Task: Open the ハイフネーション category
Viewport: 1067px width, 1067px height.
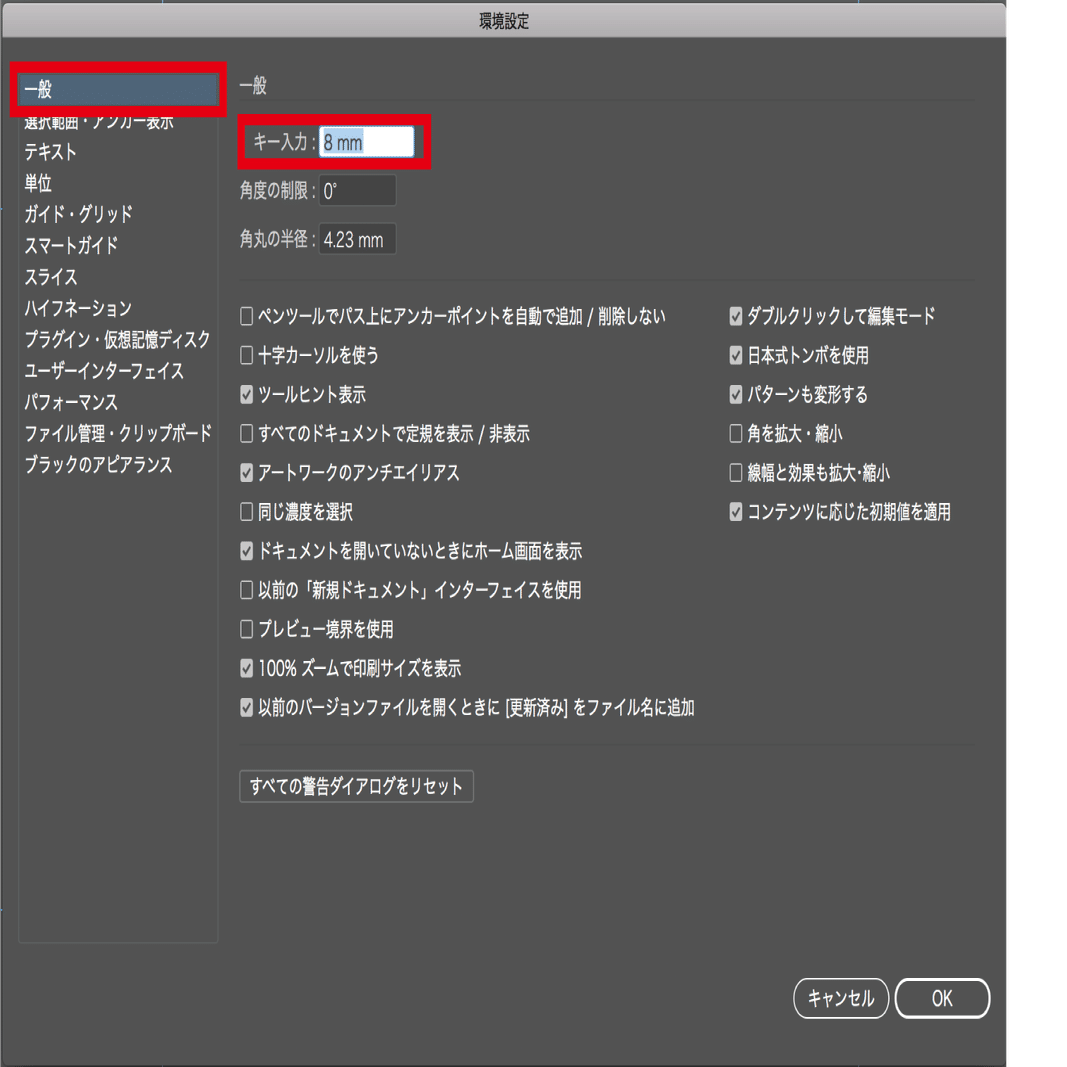Action: coord(78,308)
